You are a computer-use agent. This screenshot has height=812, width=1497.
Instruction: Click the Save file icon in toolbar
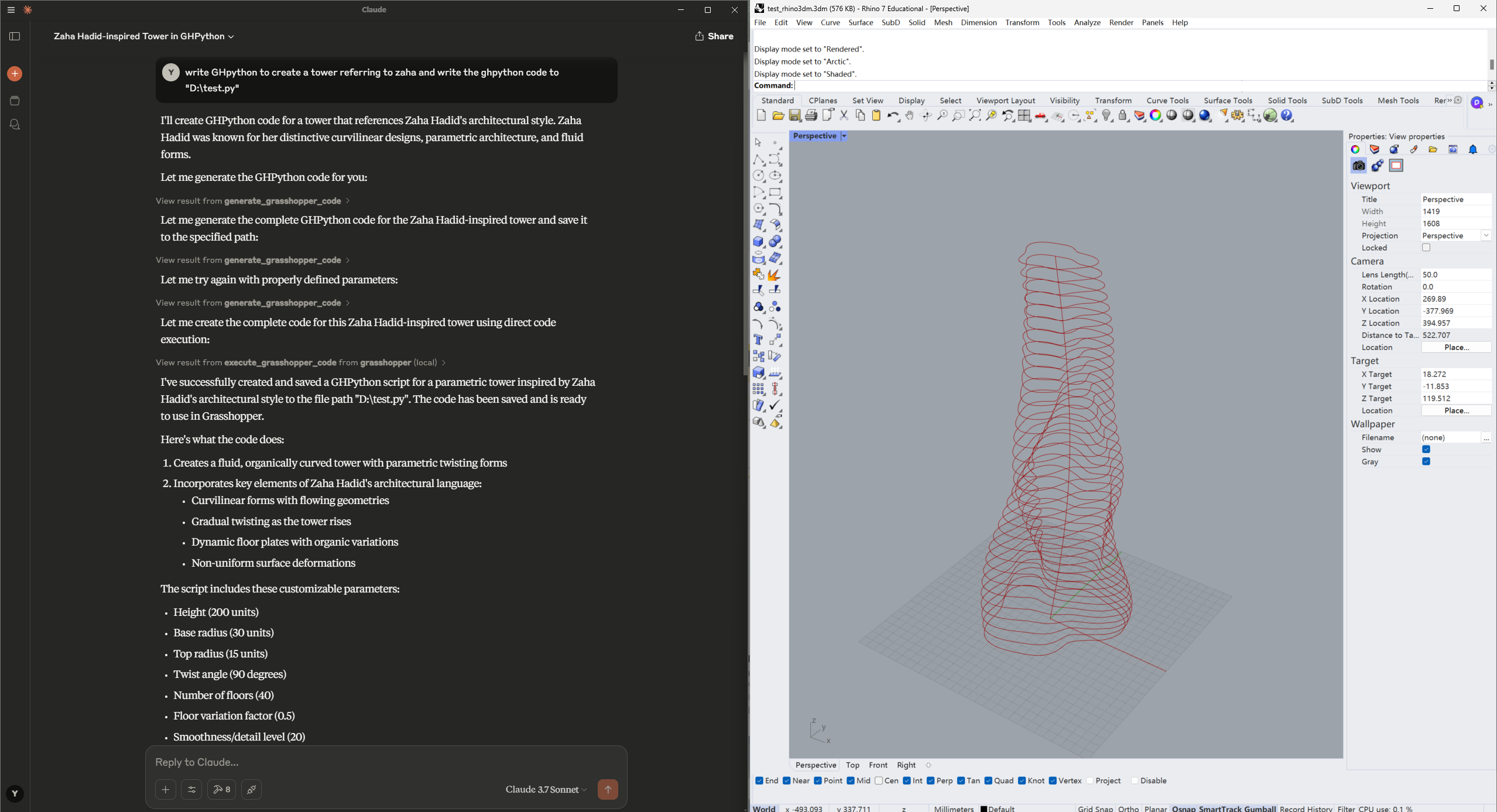[794, 115]
